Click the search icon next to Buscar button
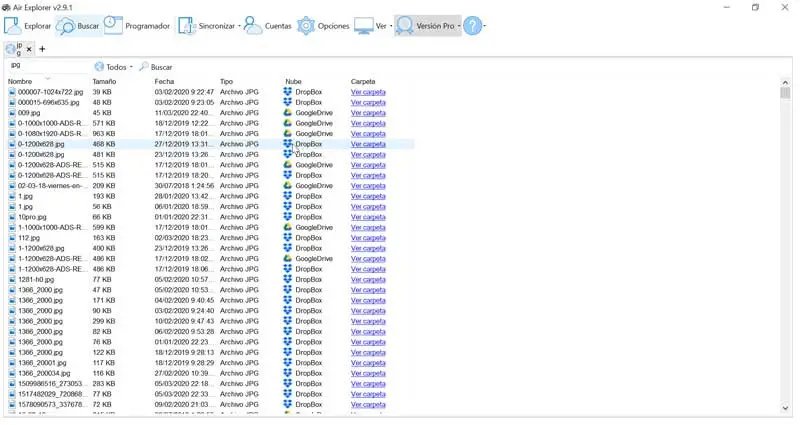Image resolution: width=800 pixels, height=425 pixels. point(144,67)
